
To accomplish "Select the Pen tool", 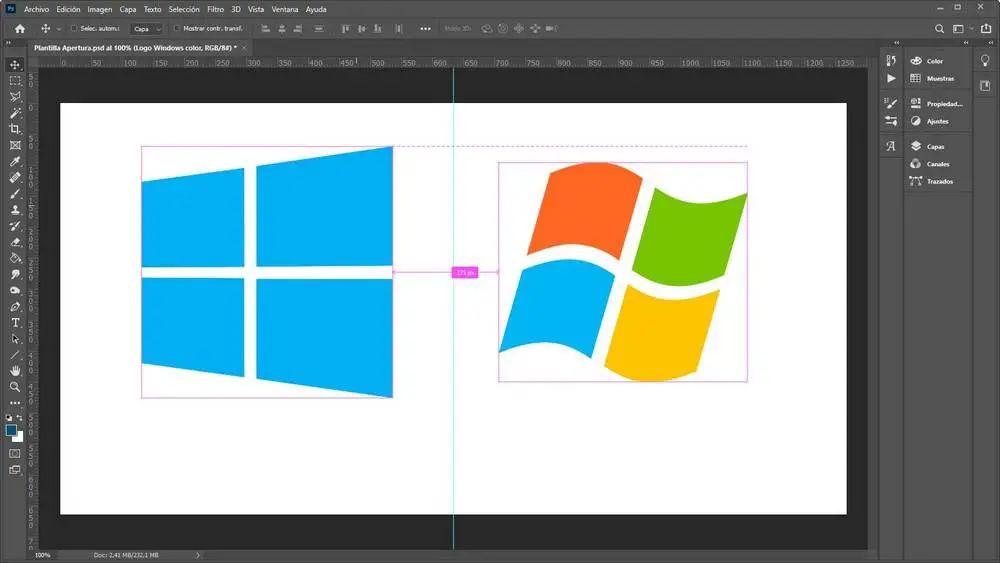I will click(15, 307).
